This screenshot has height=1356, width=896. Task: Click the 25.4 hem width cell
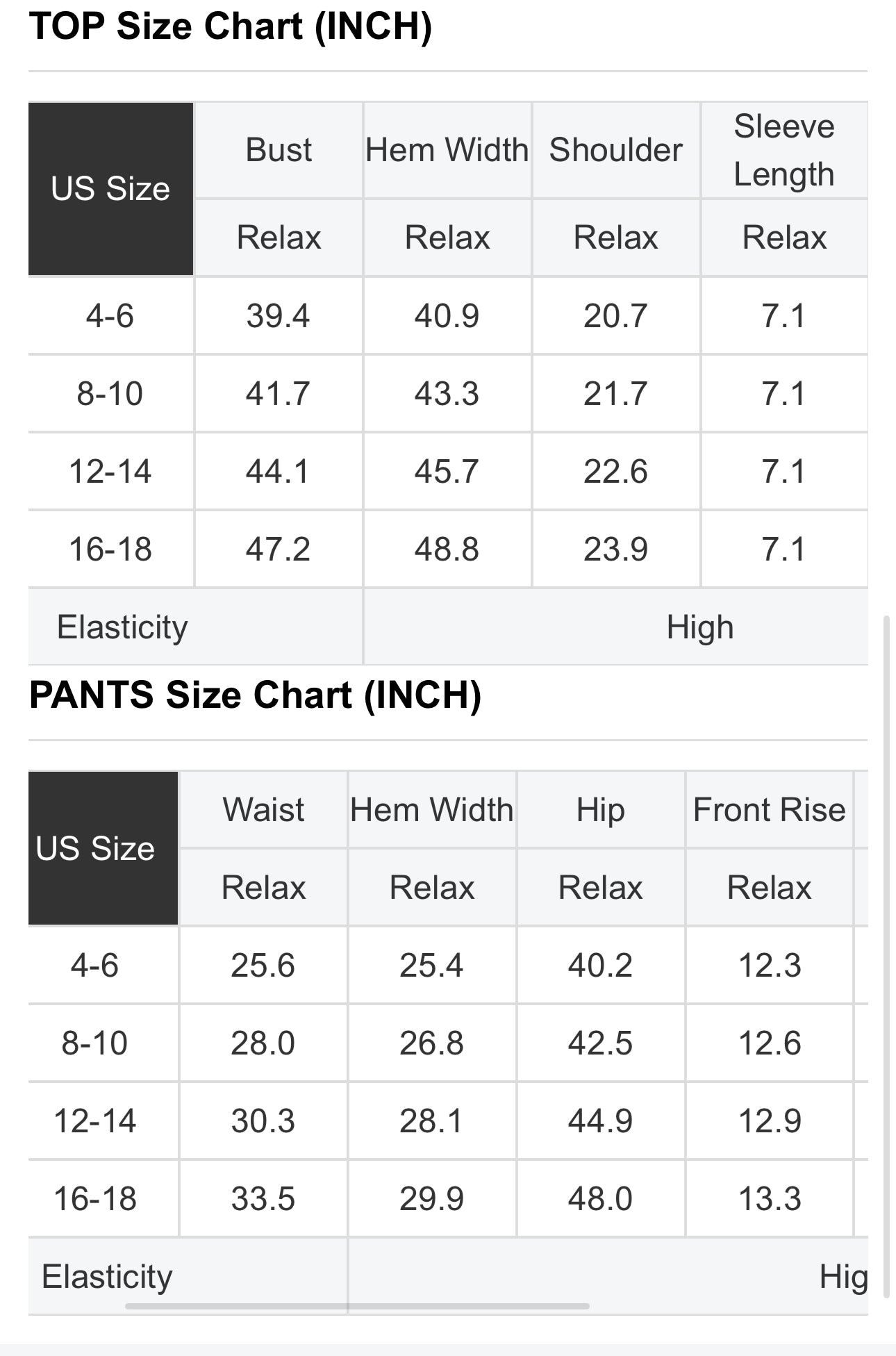tap(431, 966)
